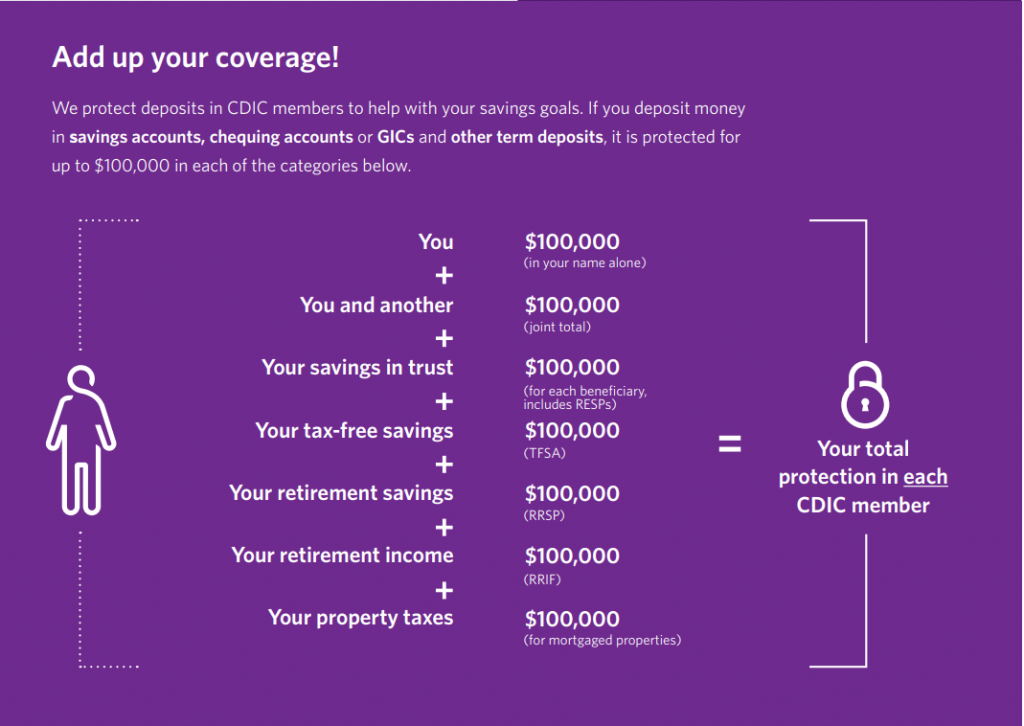Screen dimensions: 1024x726
Task: Click the person outline icon
Action: coord(81,440)
